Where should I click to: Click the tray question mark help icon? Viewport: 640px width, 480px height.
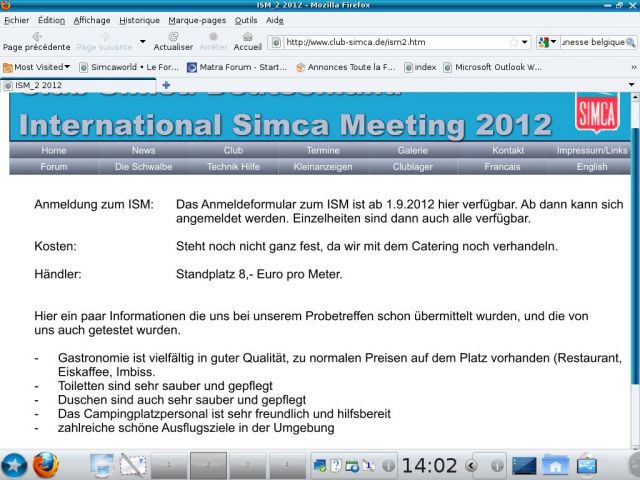point(336,465)
